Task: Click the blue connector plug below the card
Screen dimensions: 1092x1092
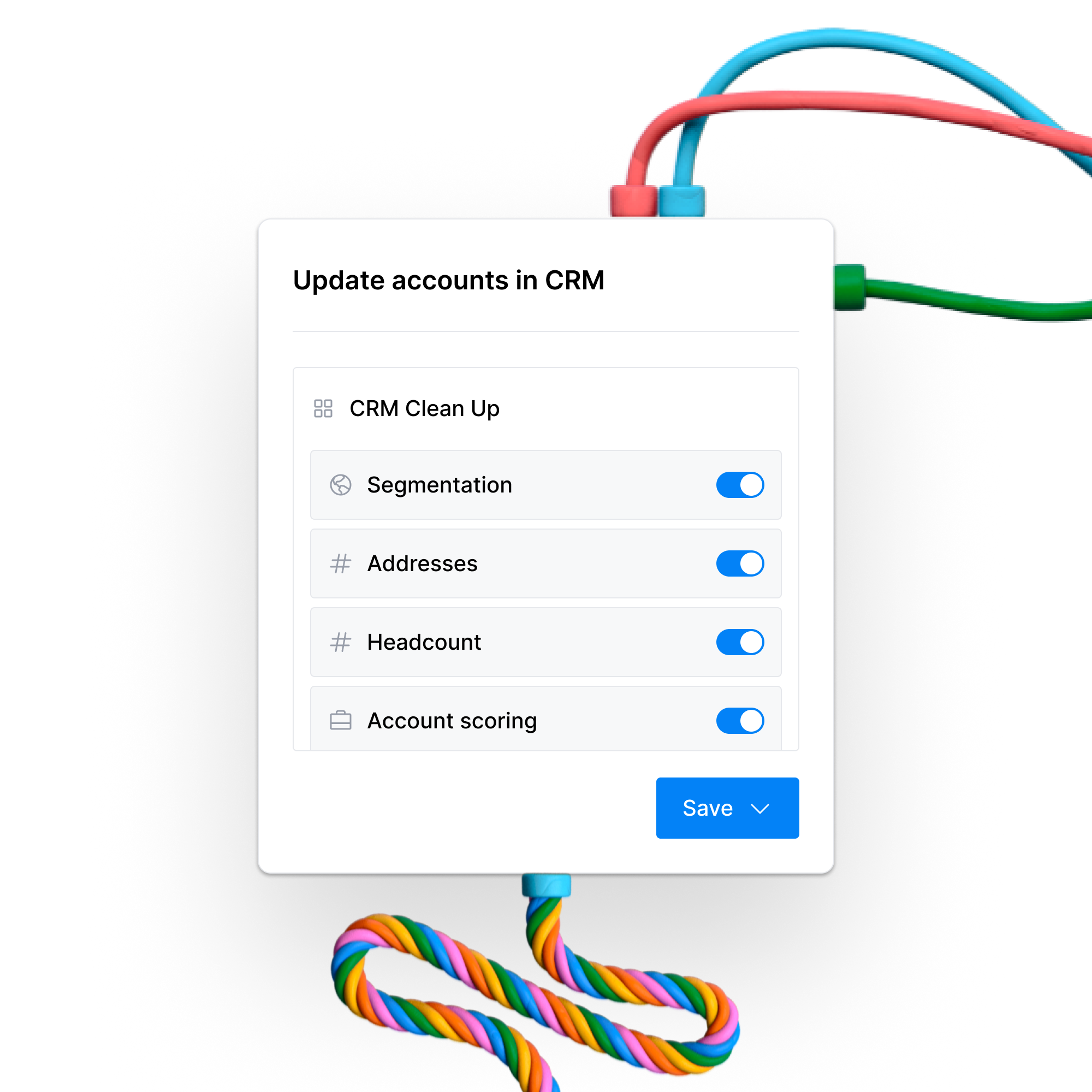Action: point(546,885)
